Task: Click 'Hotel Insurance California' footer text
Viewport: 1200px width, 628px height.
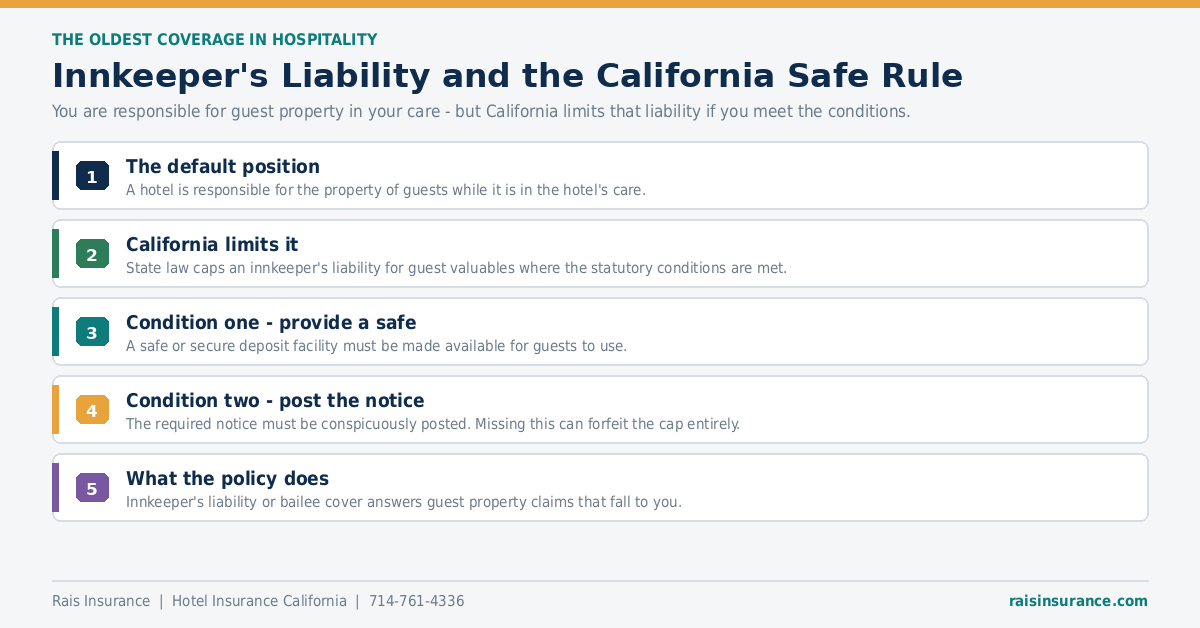Action: point(259,601)
